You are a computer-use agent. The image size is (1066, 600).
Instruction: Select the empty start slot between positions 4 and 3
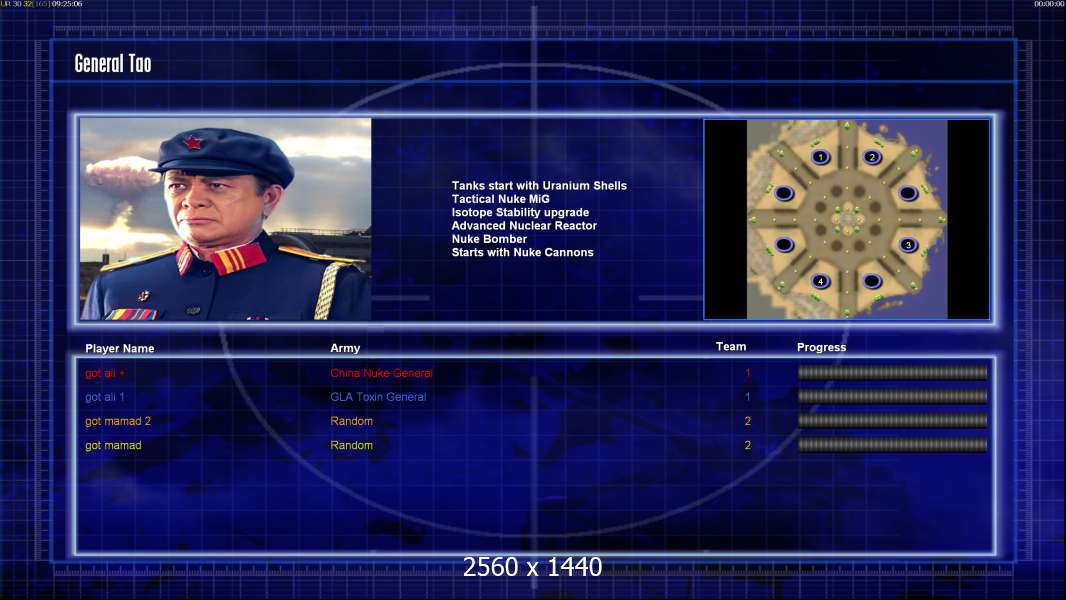point(872,280)
